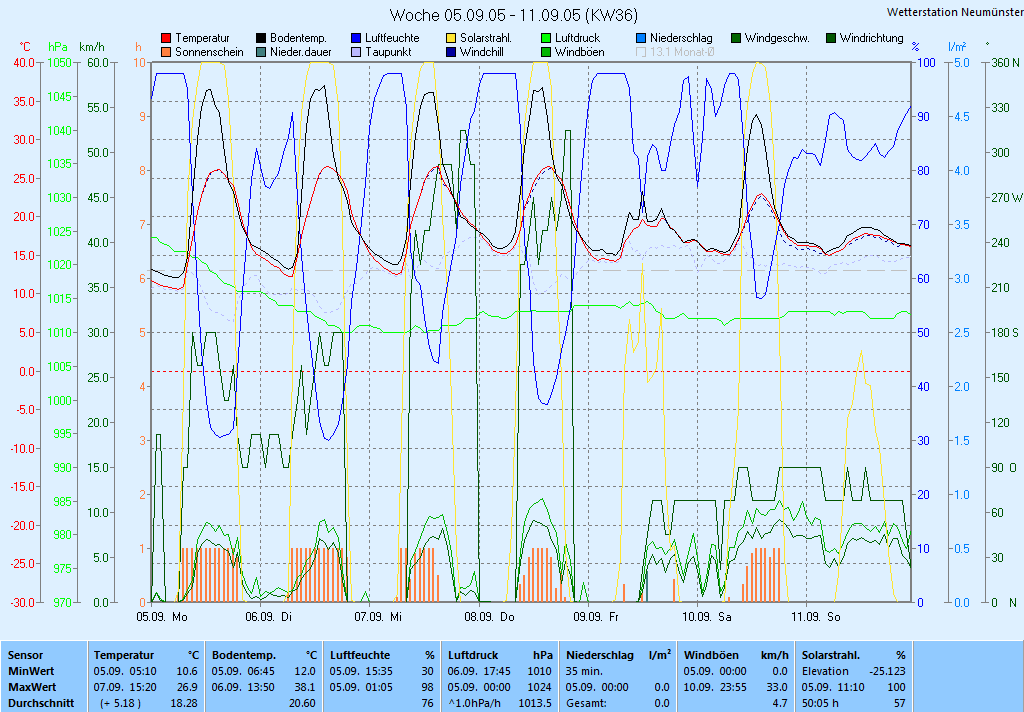Click the timestamp 06.09. 13:50

point(243,687)
